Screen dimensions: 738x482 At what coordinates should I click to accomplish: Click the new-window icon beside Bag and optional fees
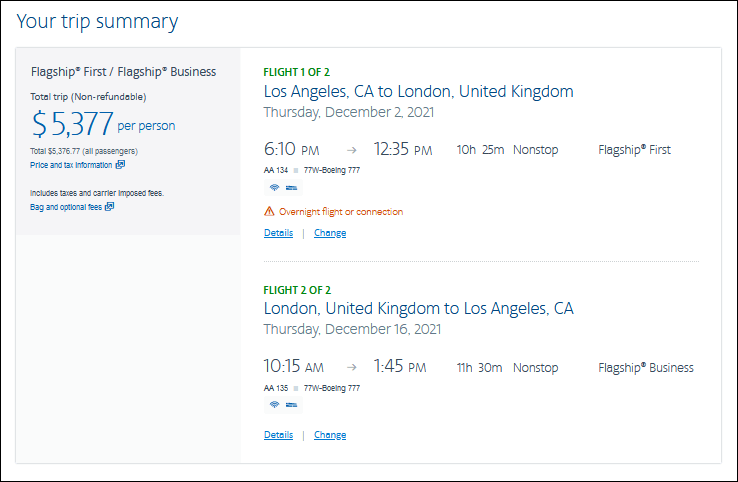[110, 207]
